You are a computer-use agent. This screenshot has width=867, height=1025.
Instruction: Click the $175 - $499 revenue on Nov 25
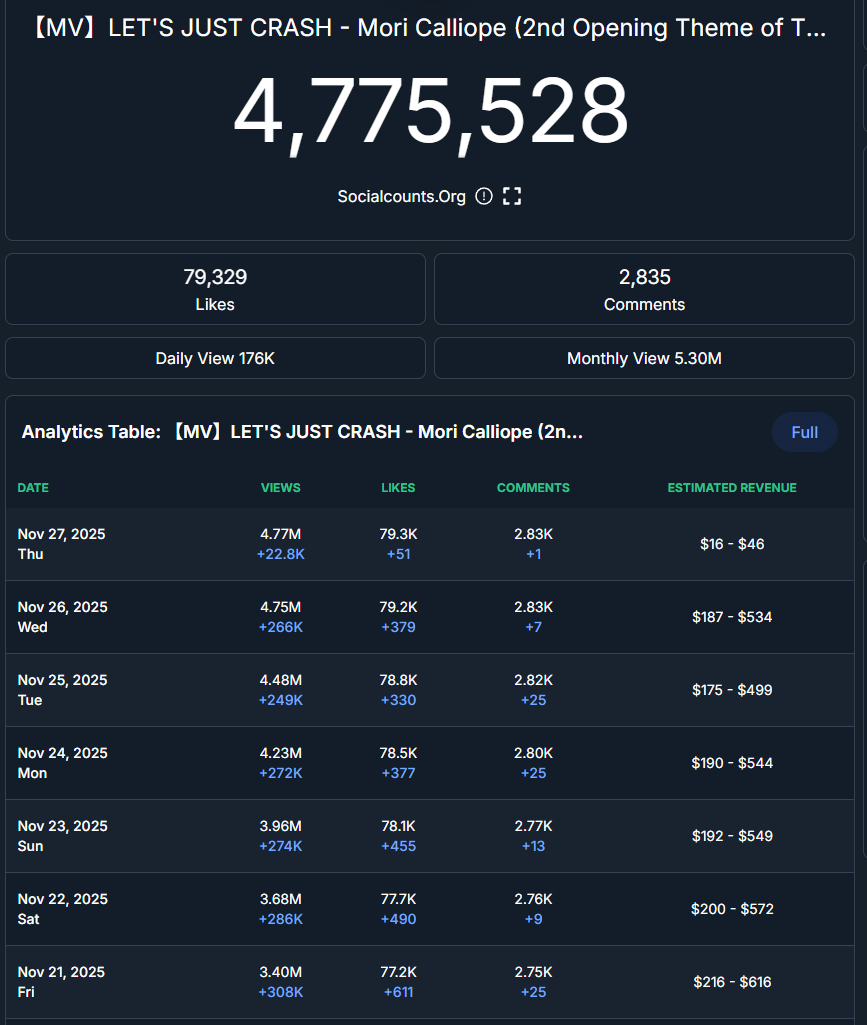pos(732,690)
